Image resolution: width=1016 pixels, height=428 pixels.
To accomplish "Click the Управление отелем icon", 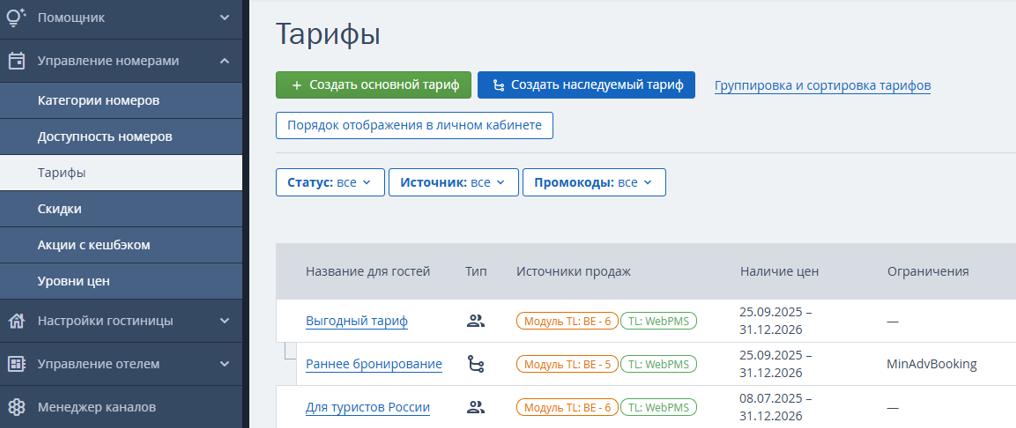I will pyautogui.click(x=16, y=364).
